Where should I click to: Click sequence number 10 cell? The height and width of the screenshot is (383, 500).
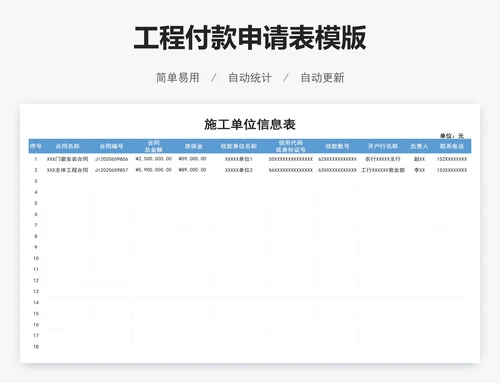tap(36, 258)
